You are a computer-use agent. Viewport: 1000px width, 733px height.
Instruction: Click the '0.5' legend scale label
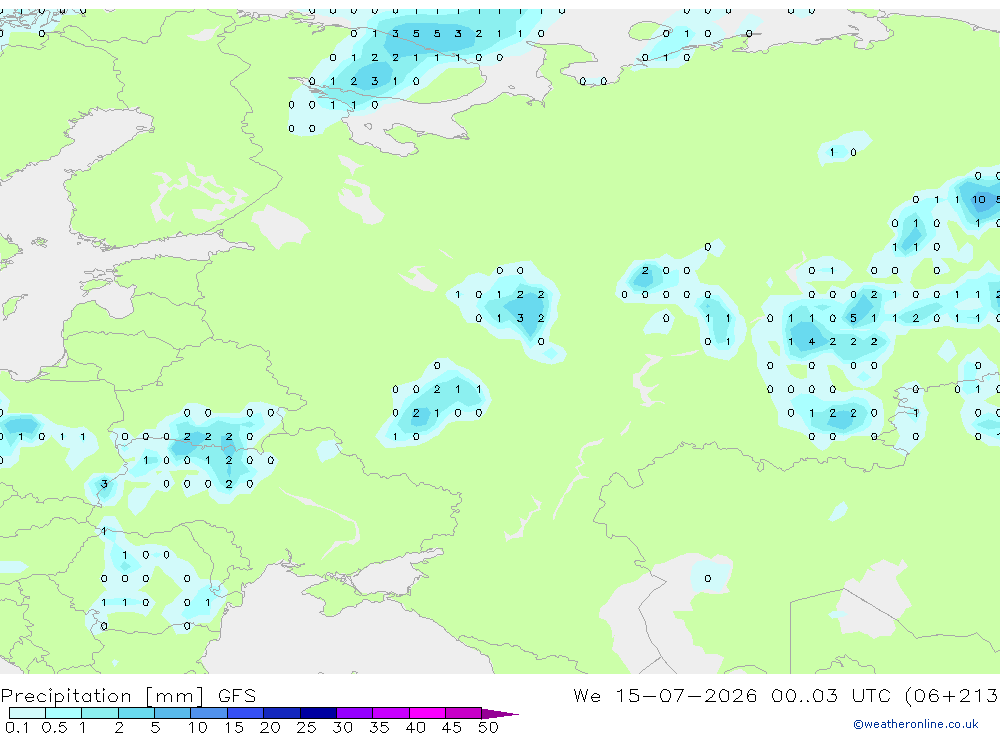click(54, 727)
